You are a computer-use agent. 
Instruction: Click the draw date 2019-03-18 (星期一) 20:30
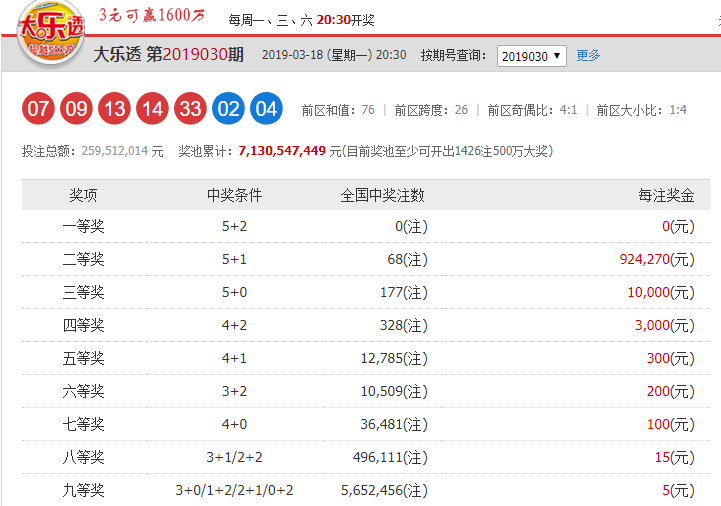point(334,55)
